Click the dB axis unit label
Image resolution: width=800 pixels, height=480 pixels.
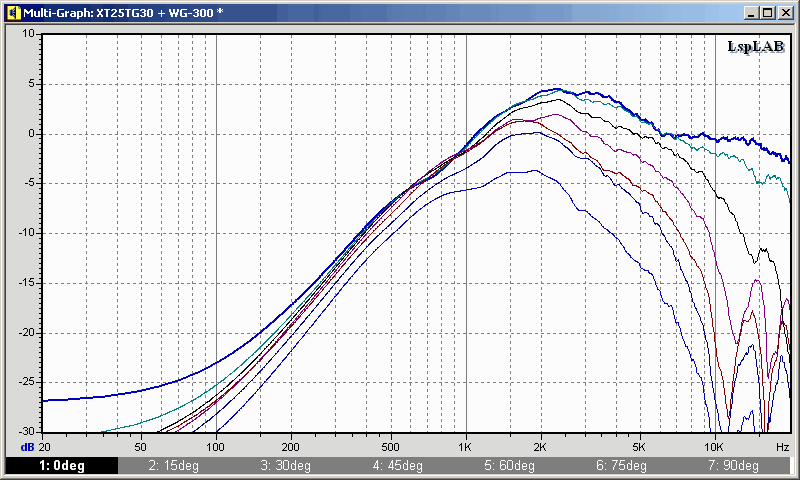[x=28, y=447]
